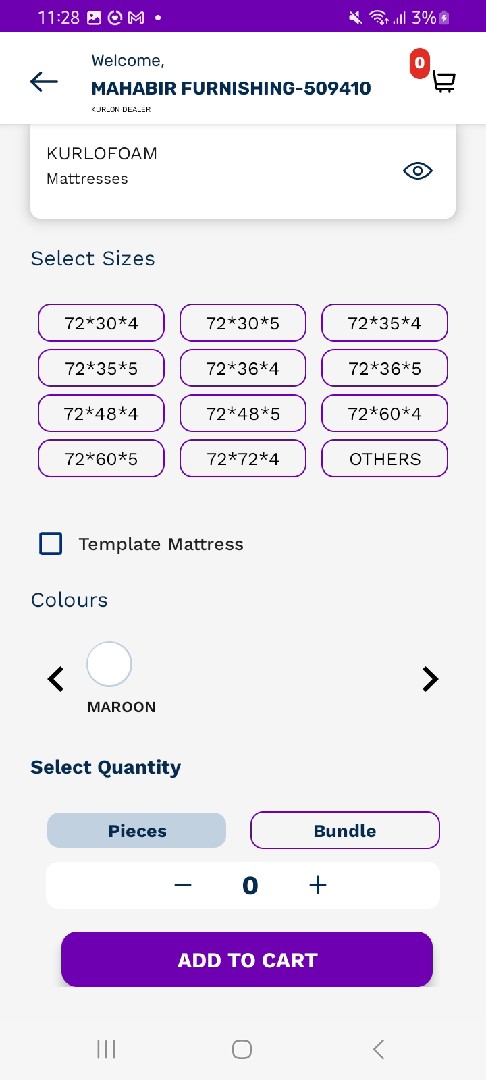This screenshot has height=1080, width=486.
Task: Switch to Pieces quantity tab
Action: (x=136, y=831)
